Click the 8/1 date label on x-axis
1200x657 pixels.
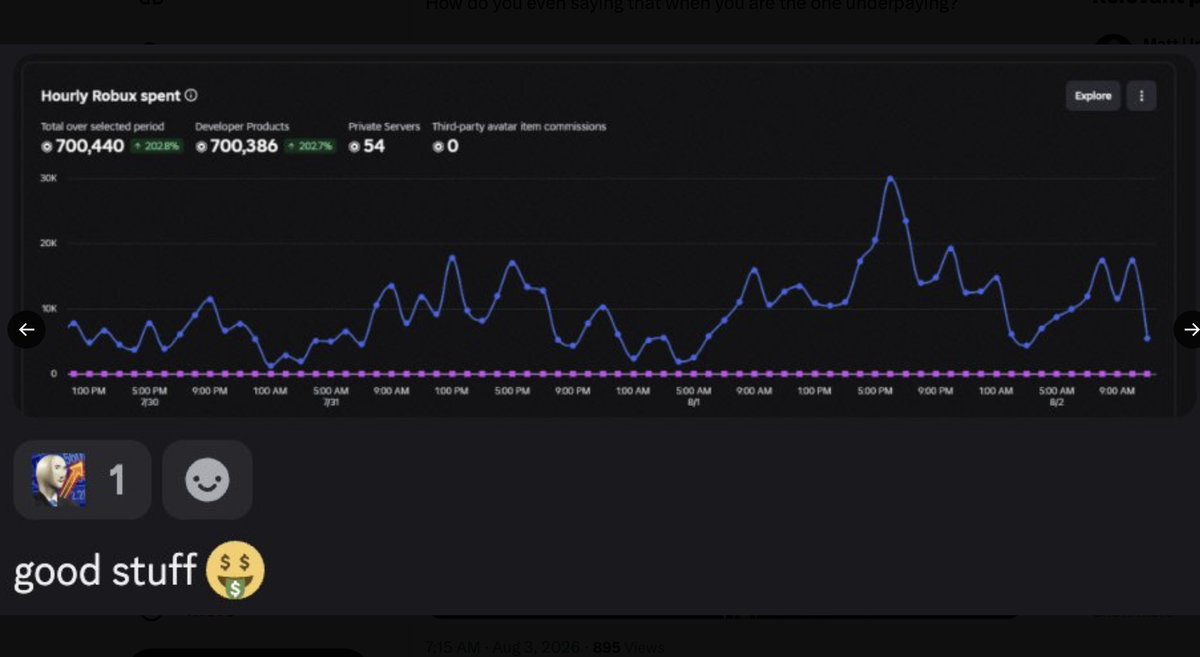(693, 400)
